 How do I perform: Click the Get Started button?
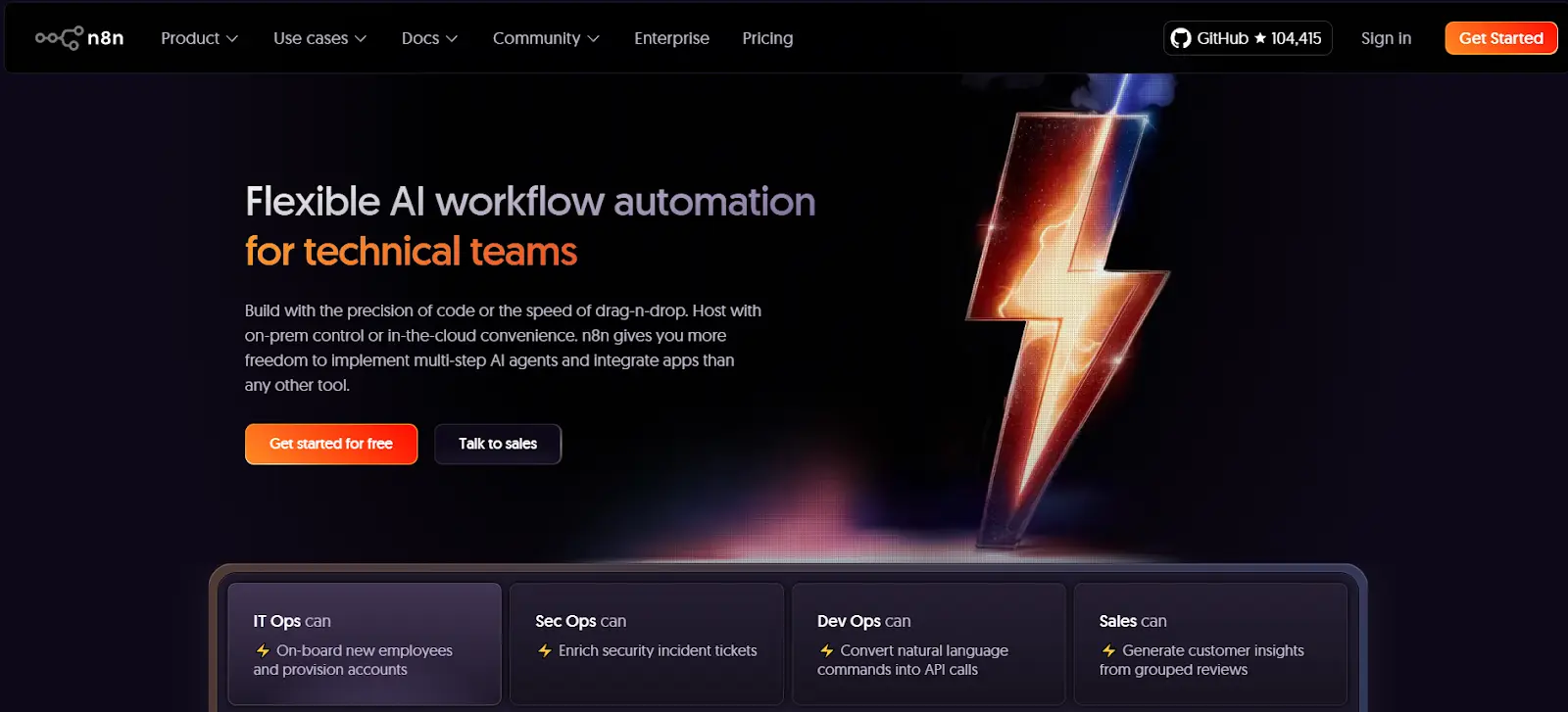pyautogui.click(x=1500, y=38)
